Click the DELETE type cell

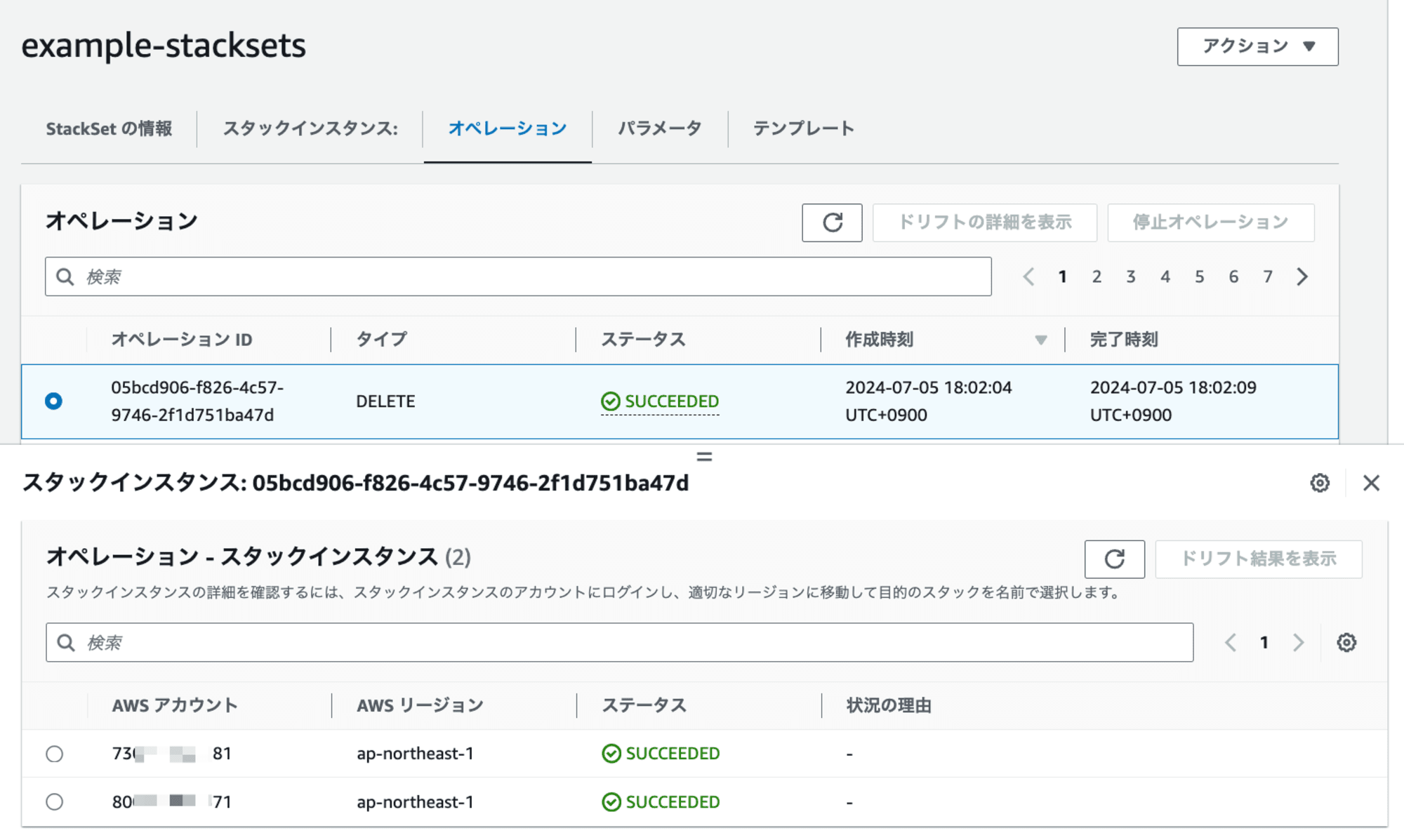coord(385,401)
